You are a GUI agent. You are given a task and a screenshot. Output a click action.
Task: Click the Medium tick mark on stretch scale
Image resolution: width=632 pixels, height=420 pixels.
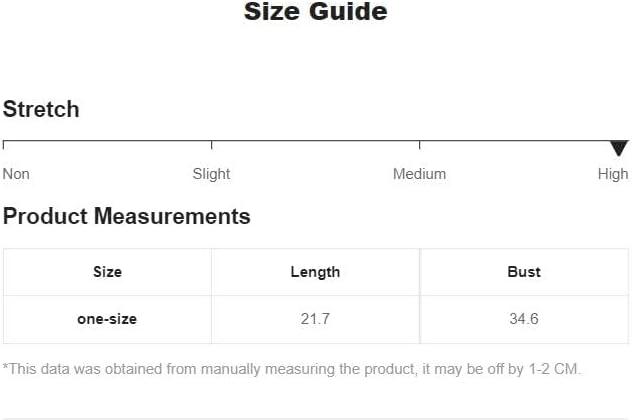[x=420, y=145]
